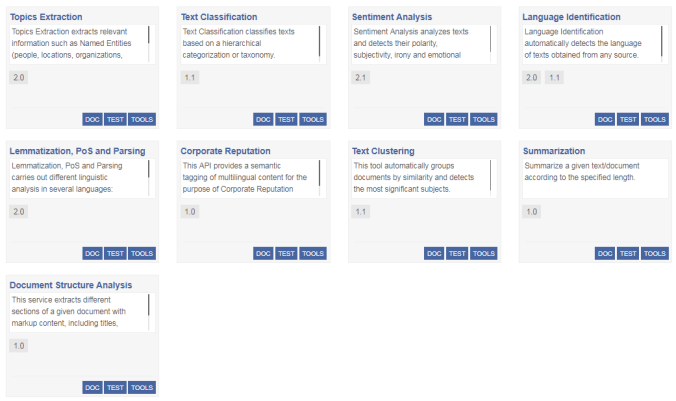This screenshot has width=676, height=401.
Task: Open DOC for Topics Extraction
Action: (x=92, y=119)
